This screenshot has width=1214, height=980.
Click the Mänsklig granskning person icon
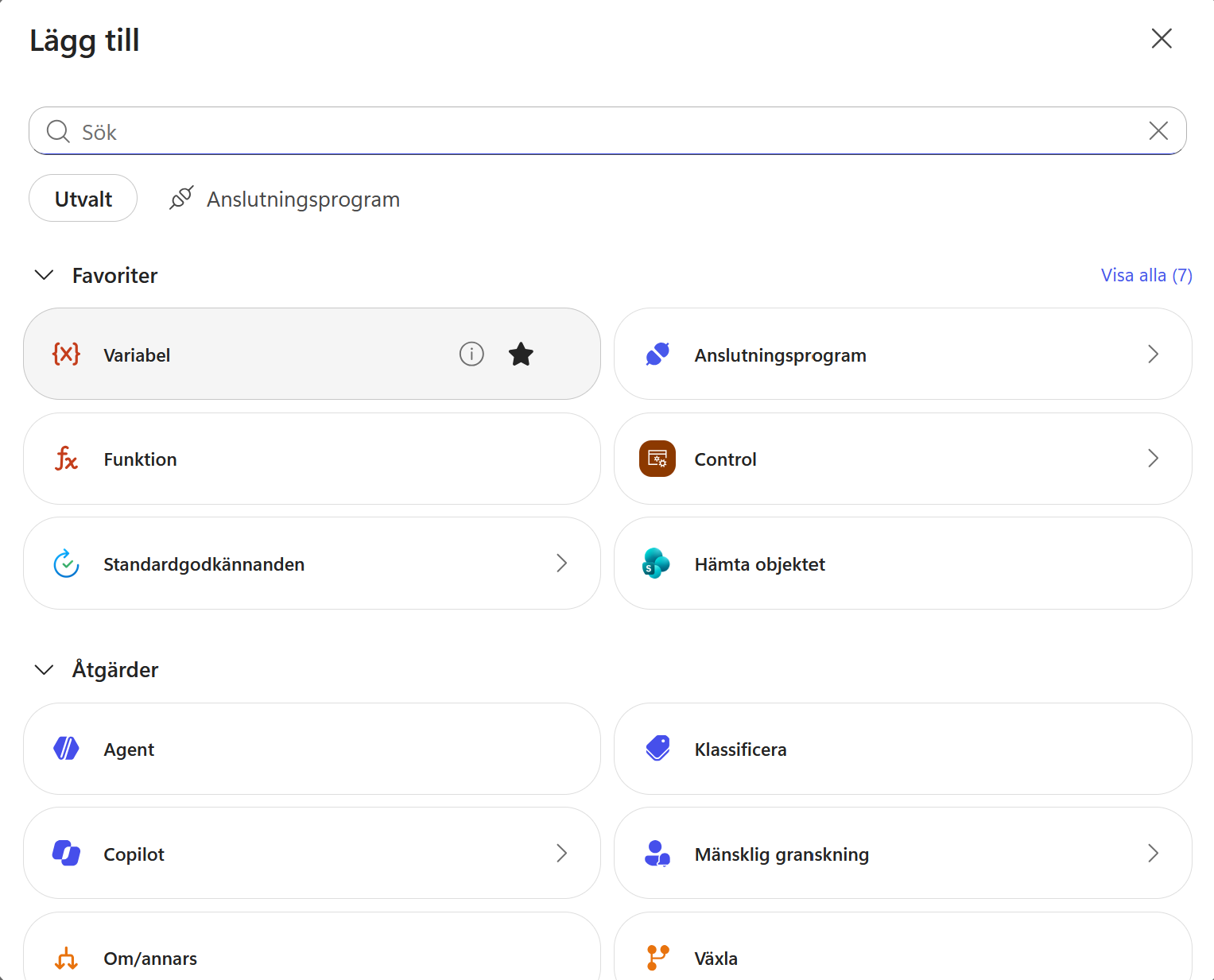(x=657, y=853)
